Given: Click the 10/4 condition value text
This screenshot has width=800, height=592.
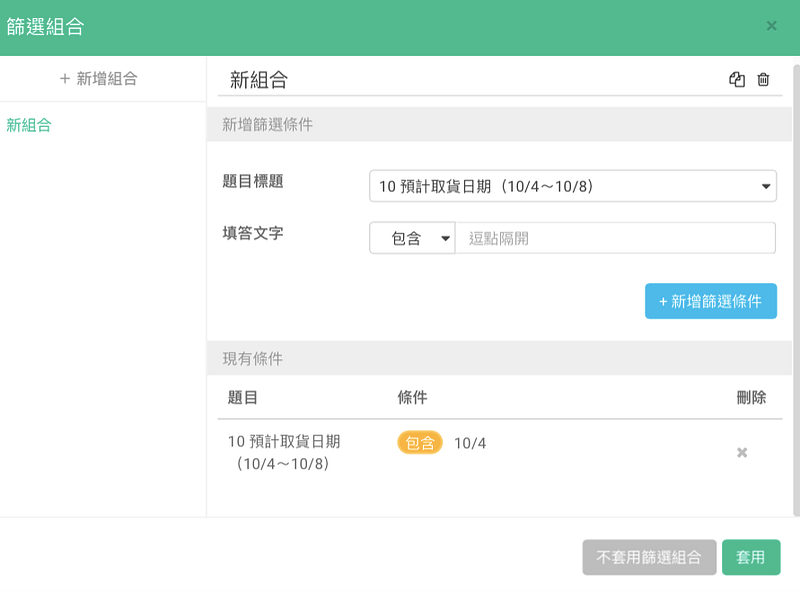Looking at the screenshot, I should 470,443.
